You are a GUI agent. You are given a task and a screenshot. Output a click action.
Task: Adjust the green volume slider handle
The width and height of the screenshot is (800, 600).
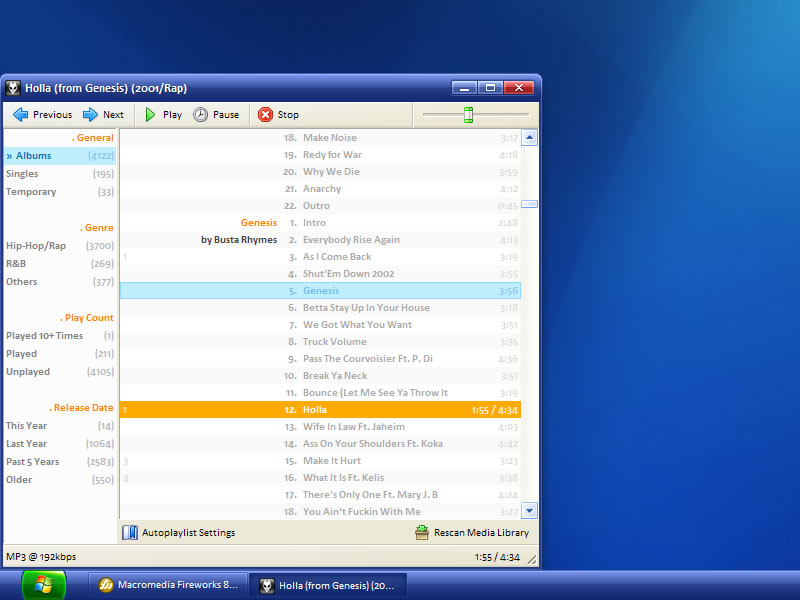[x=468, y=115]
